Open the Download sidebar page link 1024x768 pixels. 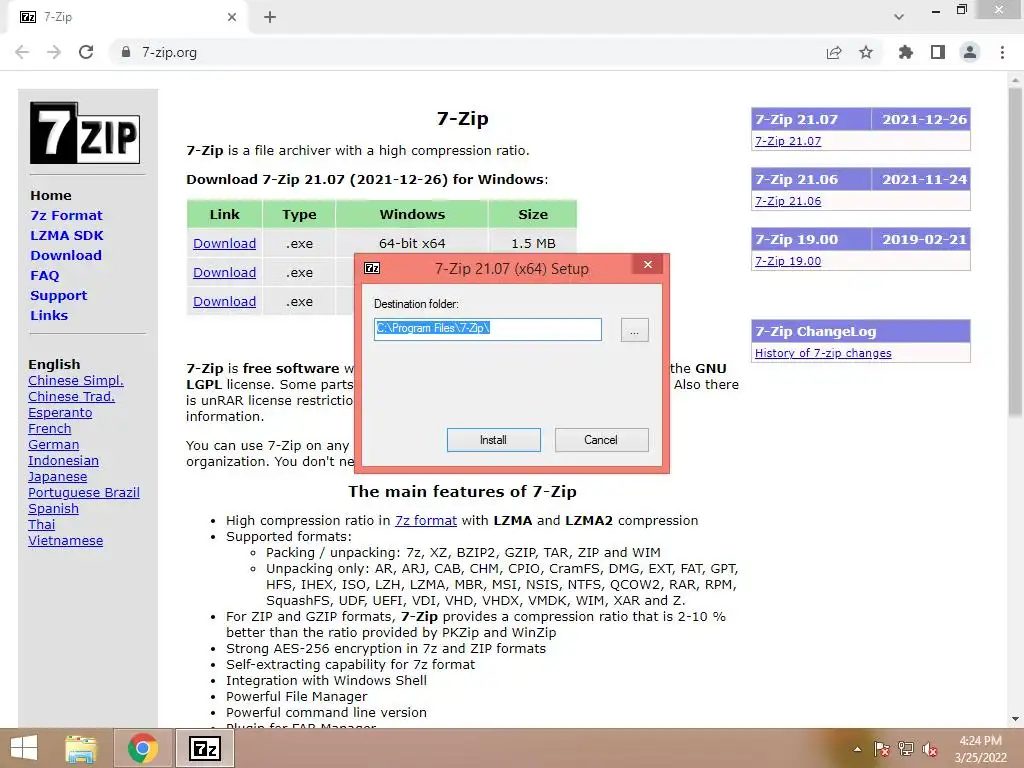pos(66,255)
